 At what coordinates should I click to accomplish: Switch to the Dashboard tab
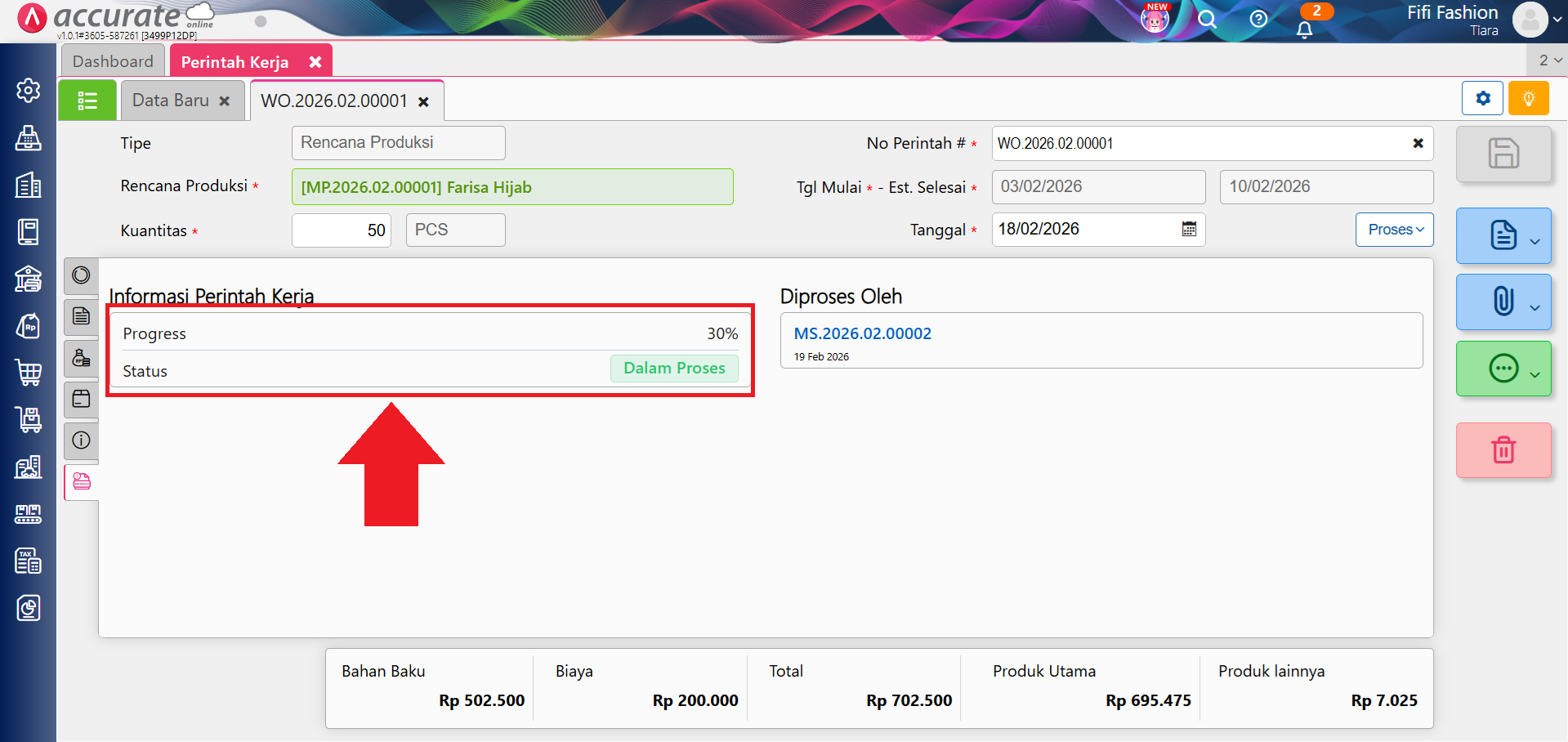coord(113,61)
